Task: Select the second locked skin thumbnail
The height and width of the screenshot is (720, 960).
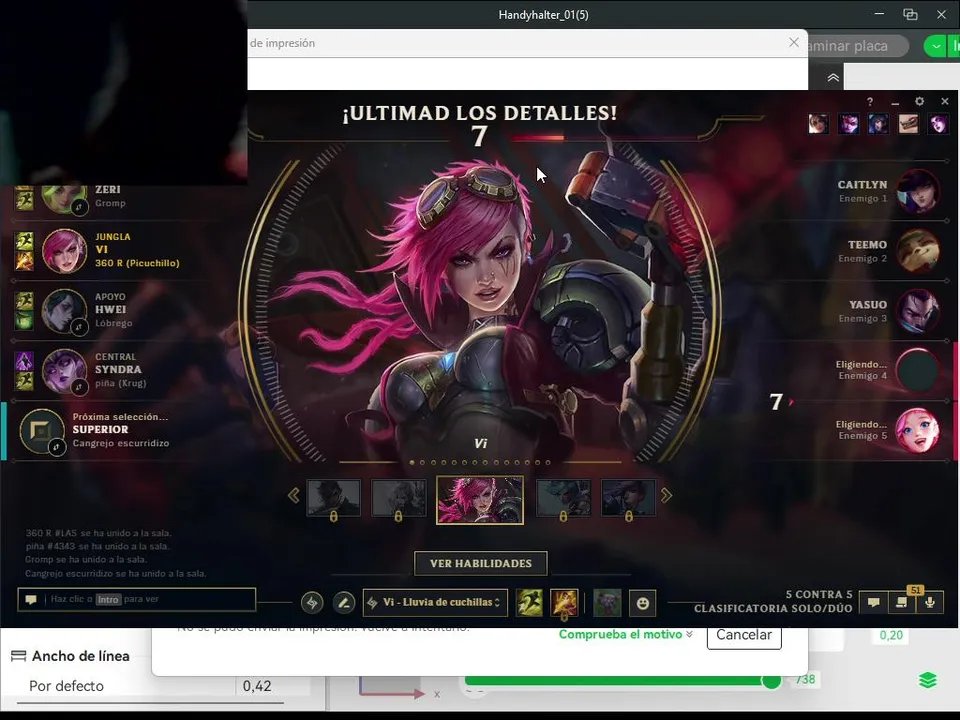Action: (x=399, y=499)
